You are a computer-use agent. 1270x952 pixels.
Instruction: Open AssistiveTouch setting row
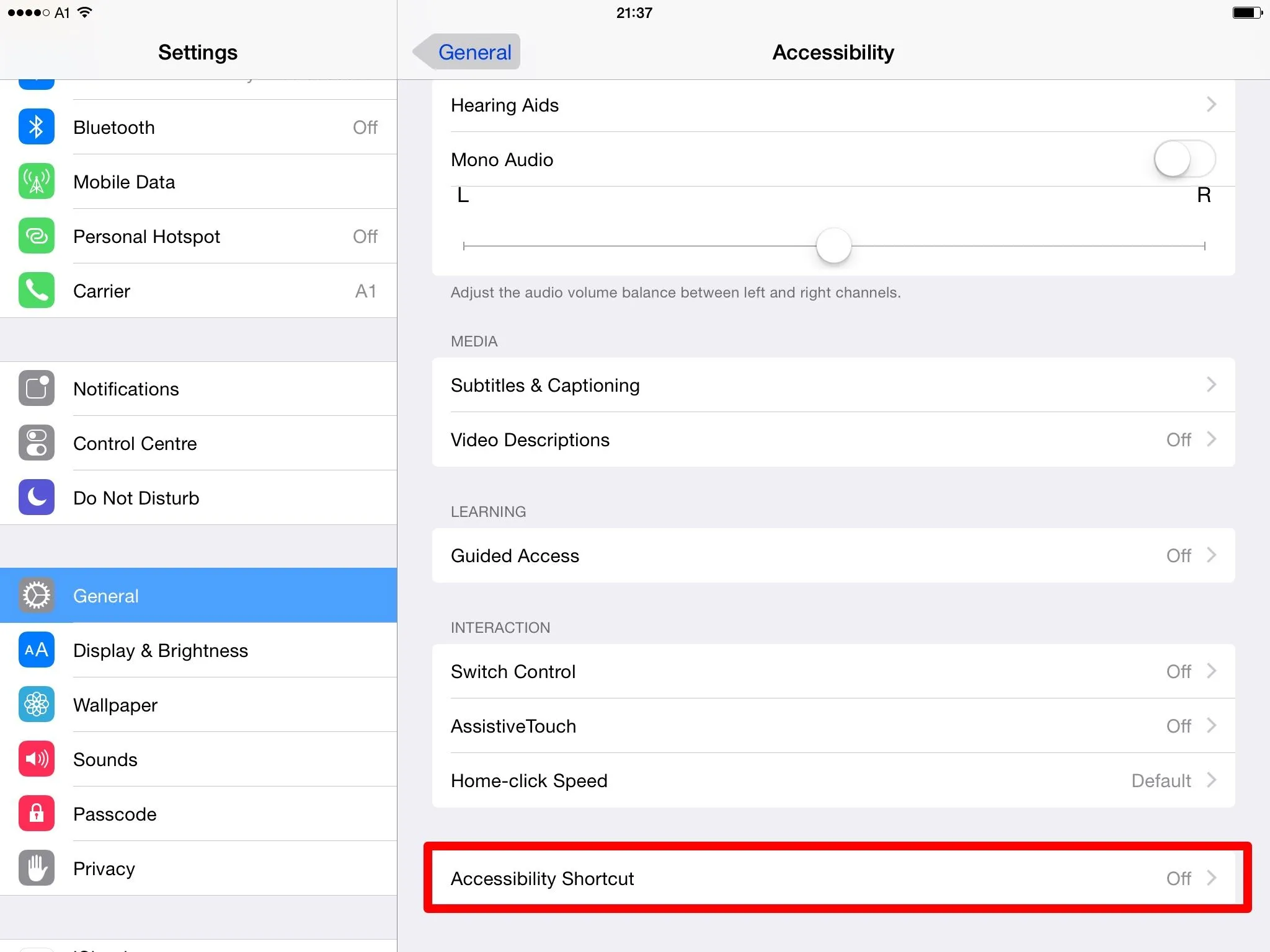click(833, 726)
